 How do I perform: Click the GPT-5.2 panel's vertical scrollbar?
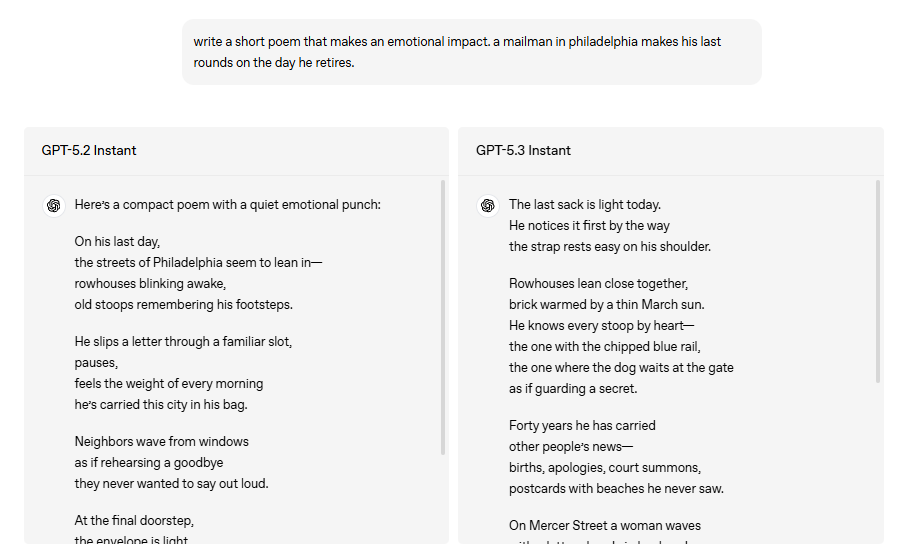443,318
